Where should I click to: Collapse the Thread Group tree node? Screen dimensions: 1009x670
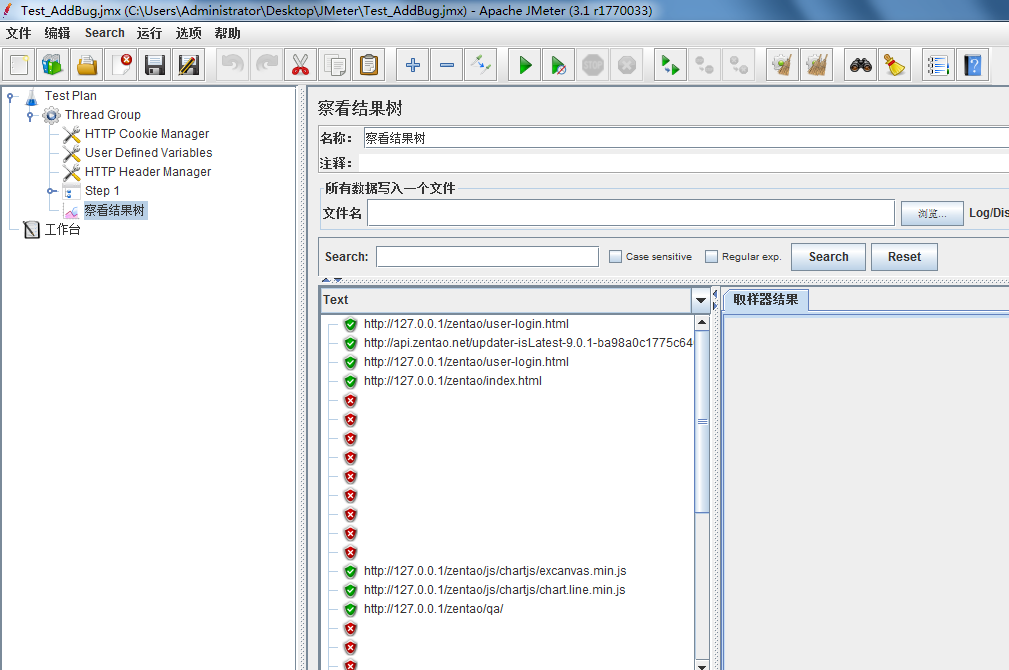tap(30, 116)
